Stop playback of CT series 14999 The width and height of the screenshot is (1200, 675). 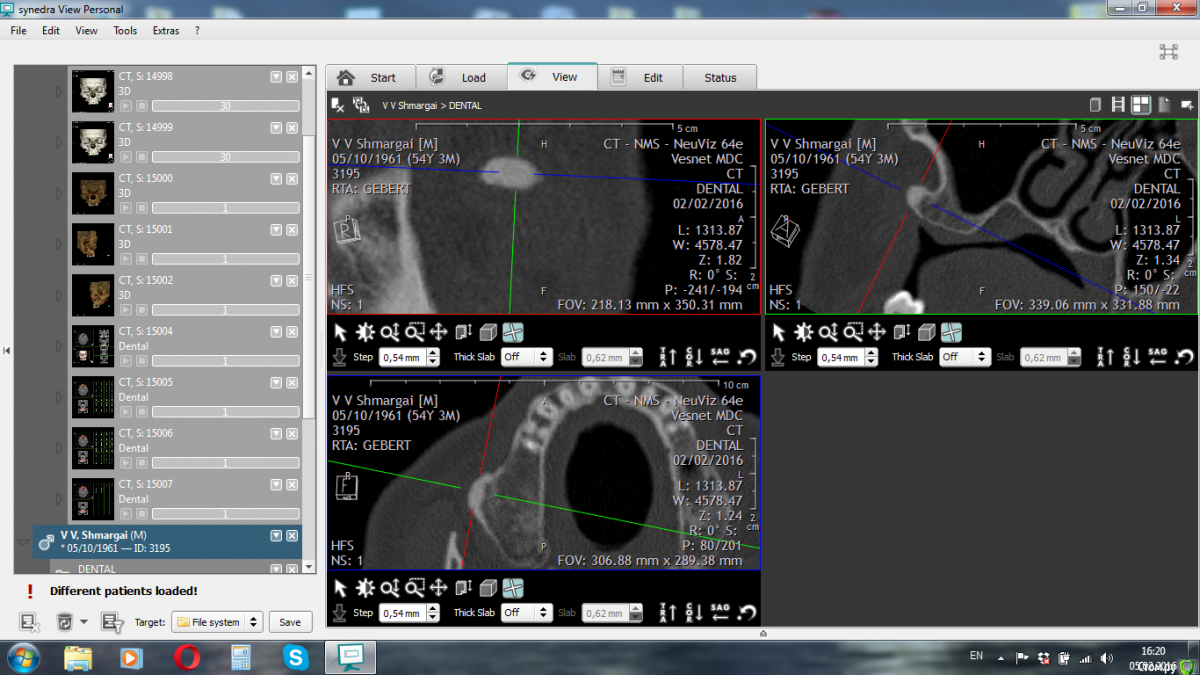pyautogui.click(x=142, y=157)
